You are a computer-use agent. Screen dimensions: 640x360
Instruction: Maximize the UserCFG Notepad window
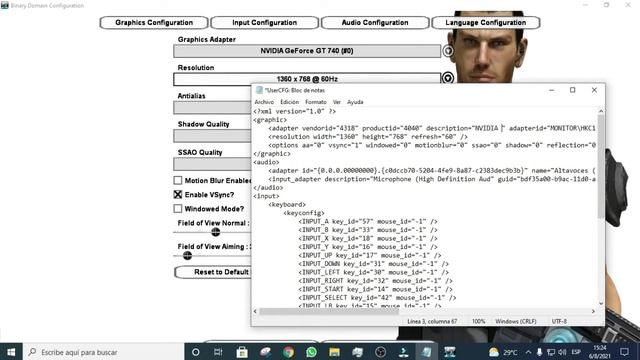572,90
